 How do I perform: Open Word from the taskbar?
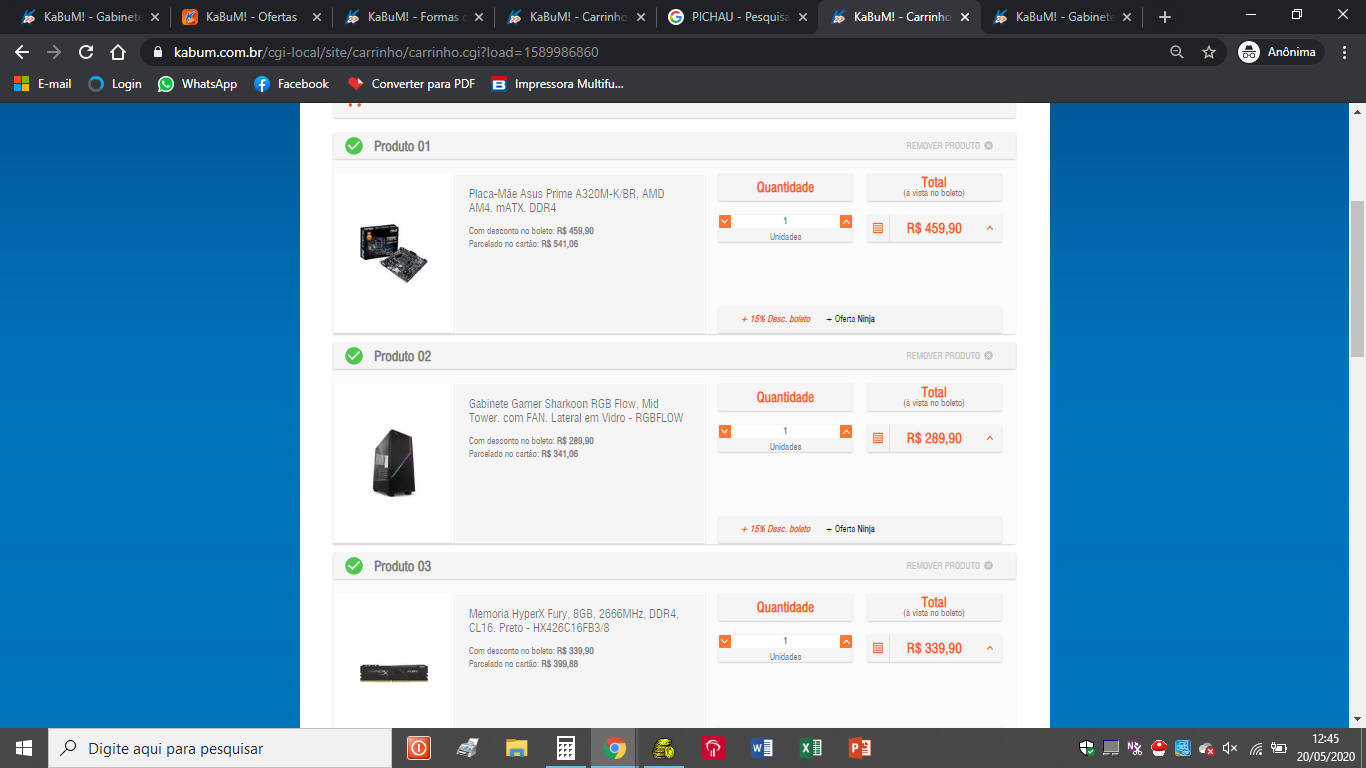762,748
